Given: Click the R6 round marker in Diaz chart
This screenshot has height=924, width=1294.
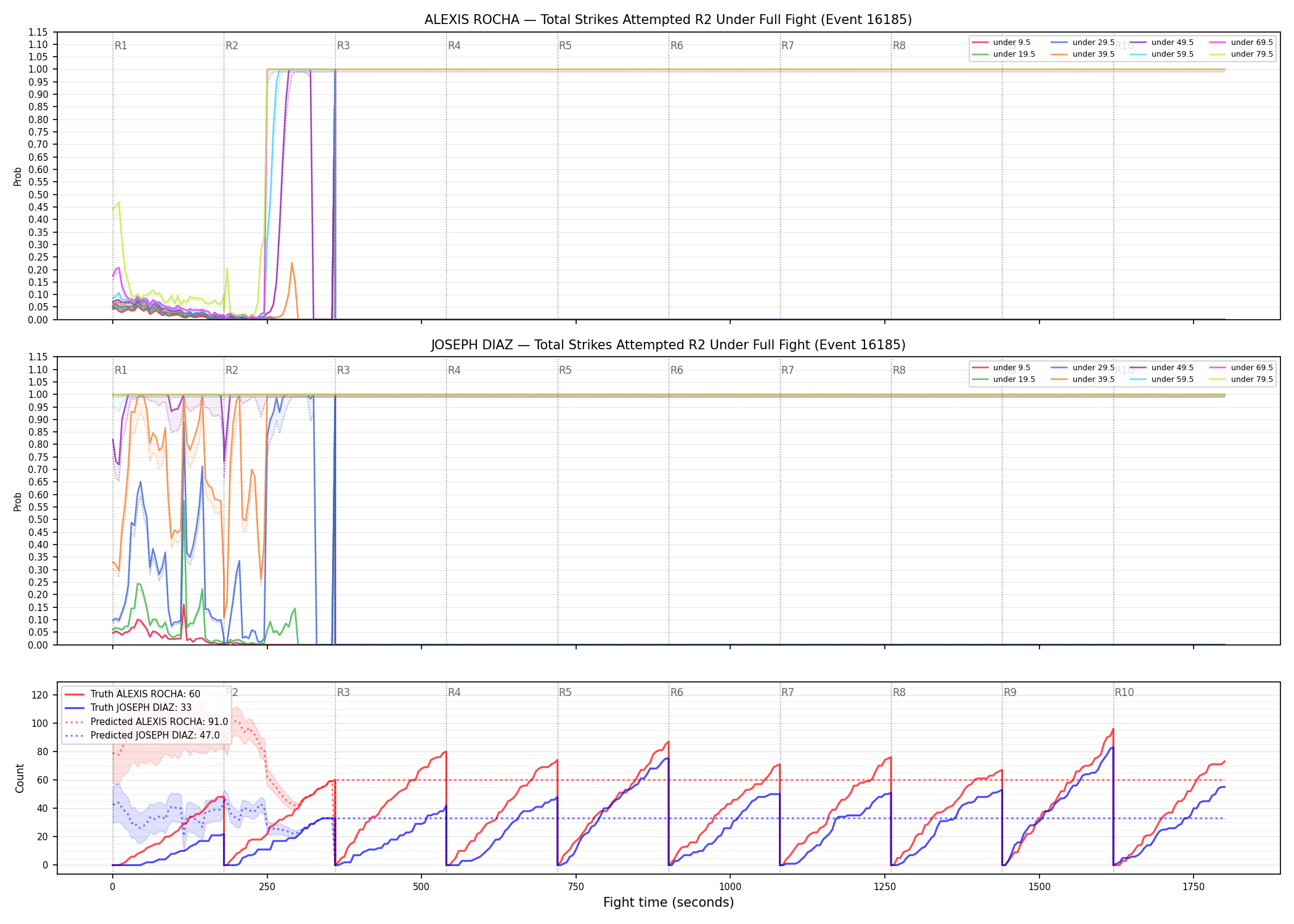Looking at the screenshot, I should 677,370.
